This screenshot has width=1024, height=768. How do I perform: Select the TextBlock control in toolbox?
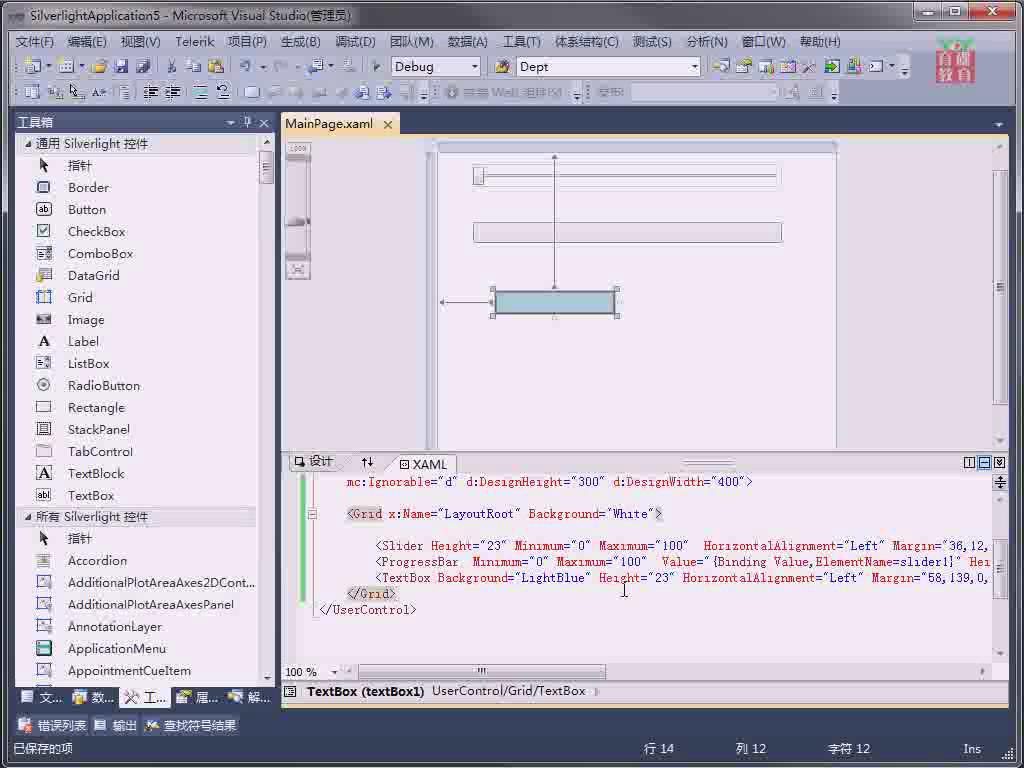(x=95, y=473)
